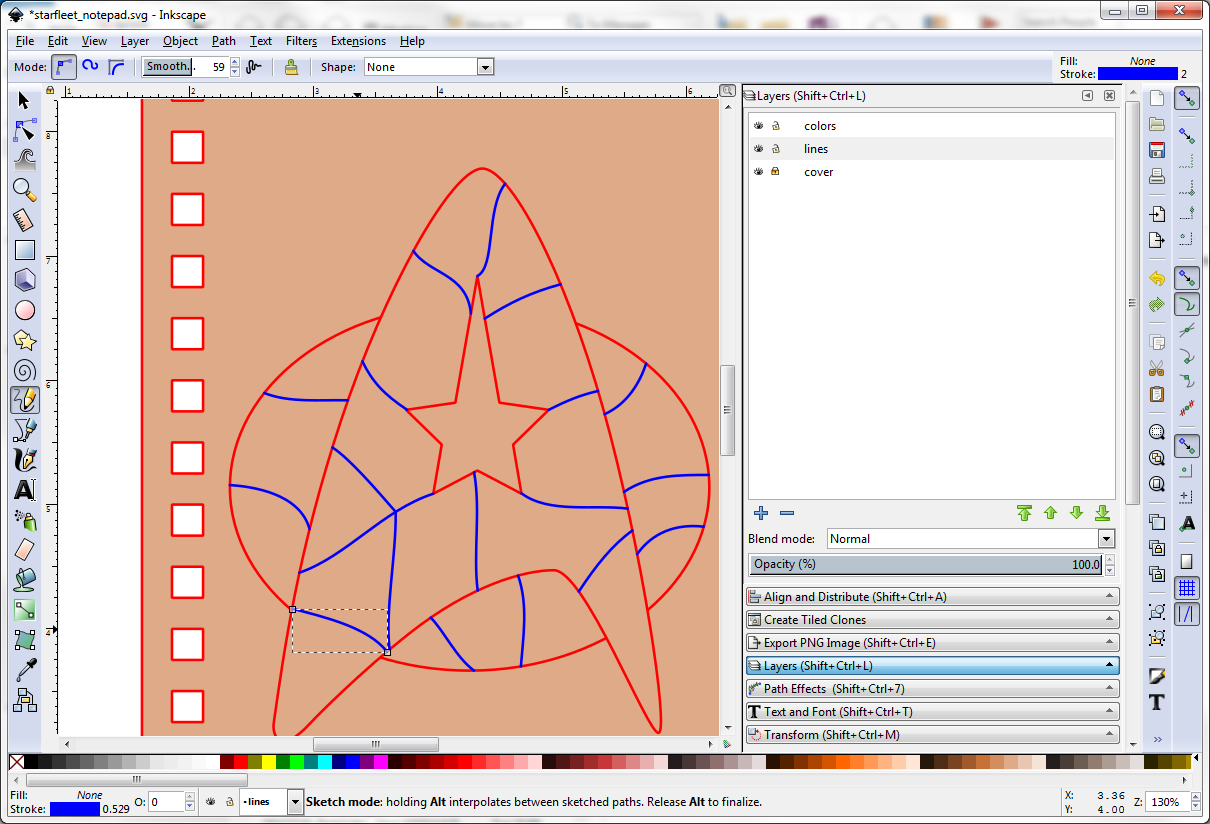Open the Blend mode dropdown
The width and height of the screenshot is (1210, 824).
point(1105,539)
